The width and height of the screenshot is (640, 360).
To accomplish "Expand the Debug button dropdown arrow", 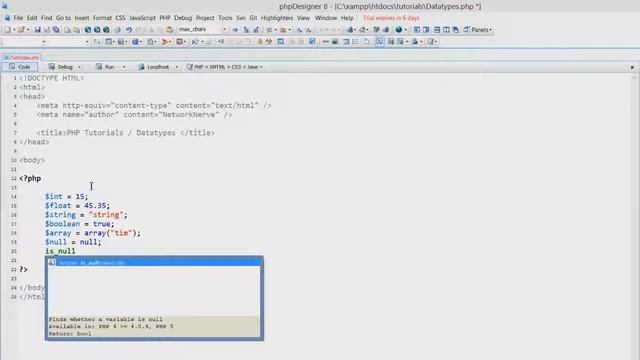I will click(79, 67).
